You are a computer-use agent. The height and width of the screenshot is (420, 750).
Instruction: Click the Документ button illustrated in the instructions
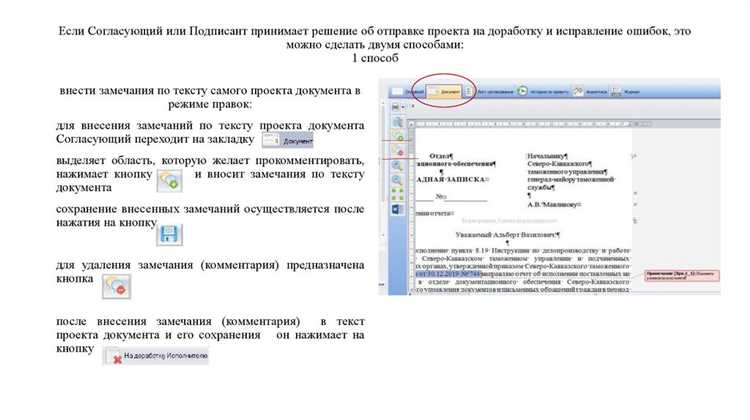[287, 141]
